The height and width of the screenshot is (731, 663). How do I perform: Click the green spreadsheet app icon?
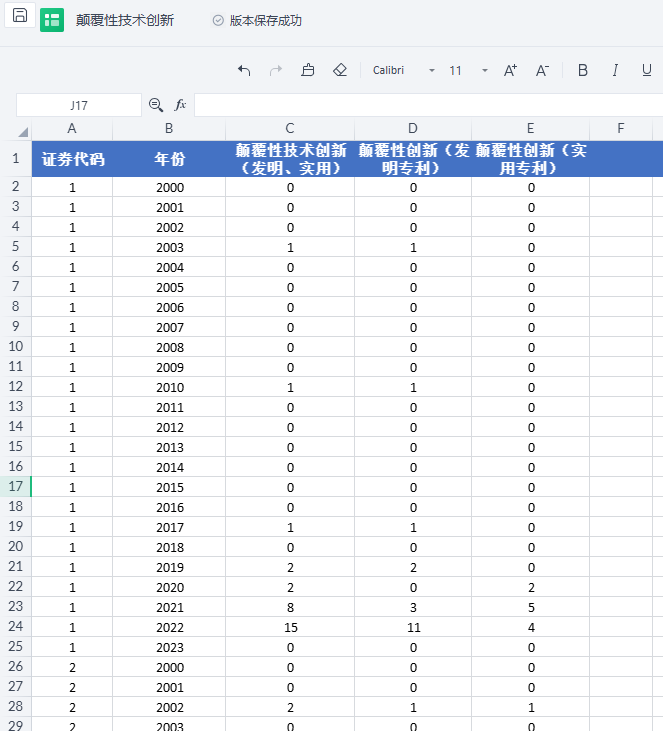tap(52, 20)
